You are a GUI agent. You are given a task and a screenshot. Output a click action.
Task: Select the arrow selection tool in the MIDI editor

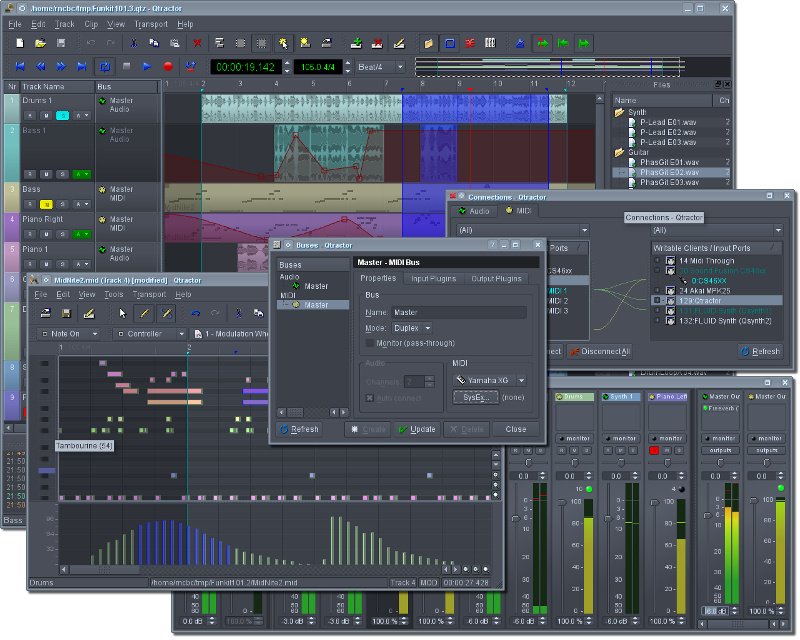point(121,315)
